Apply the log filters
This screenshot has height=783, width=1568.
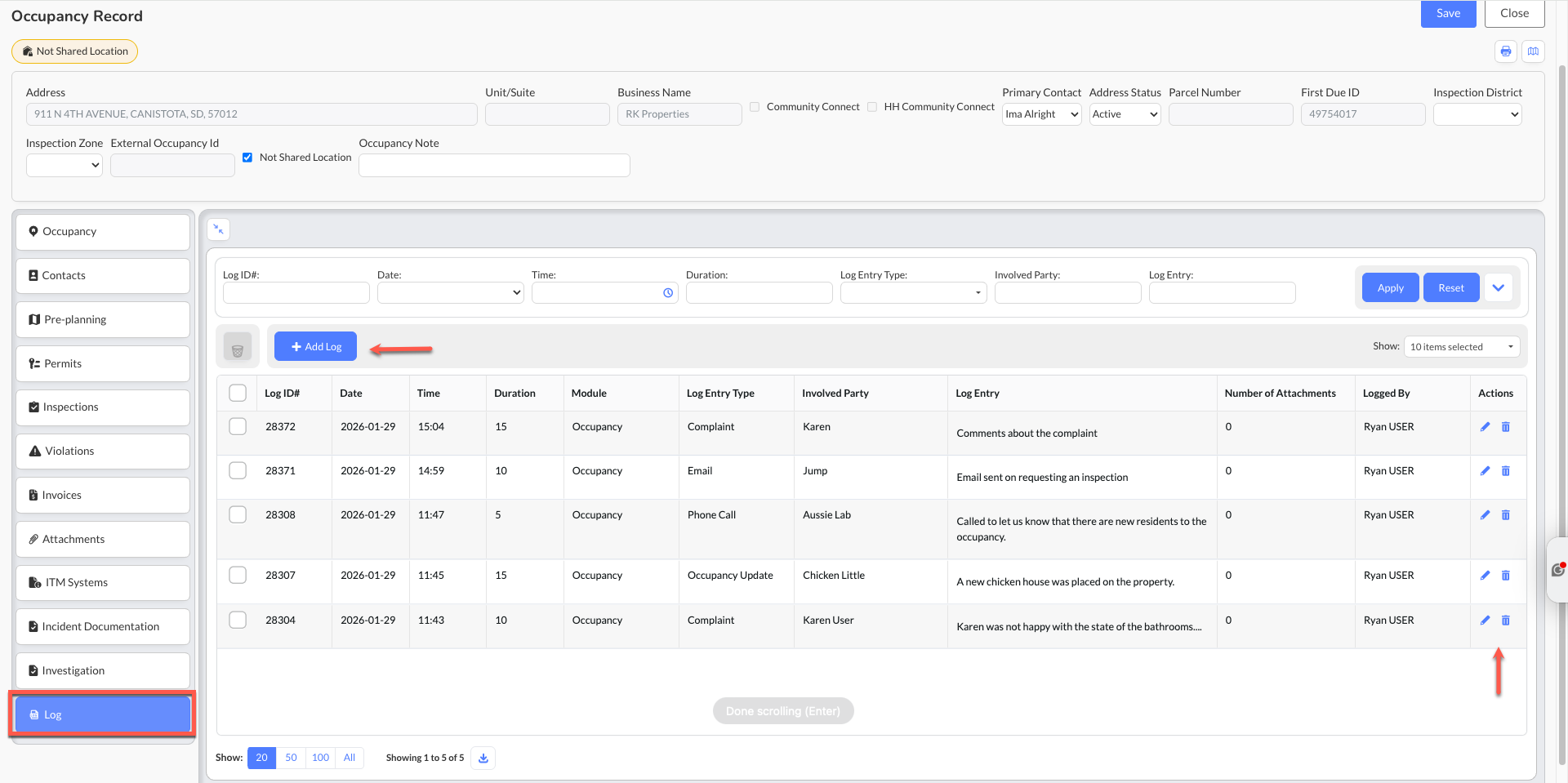tap(1390, 287)
